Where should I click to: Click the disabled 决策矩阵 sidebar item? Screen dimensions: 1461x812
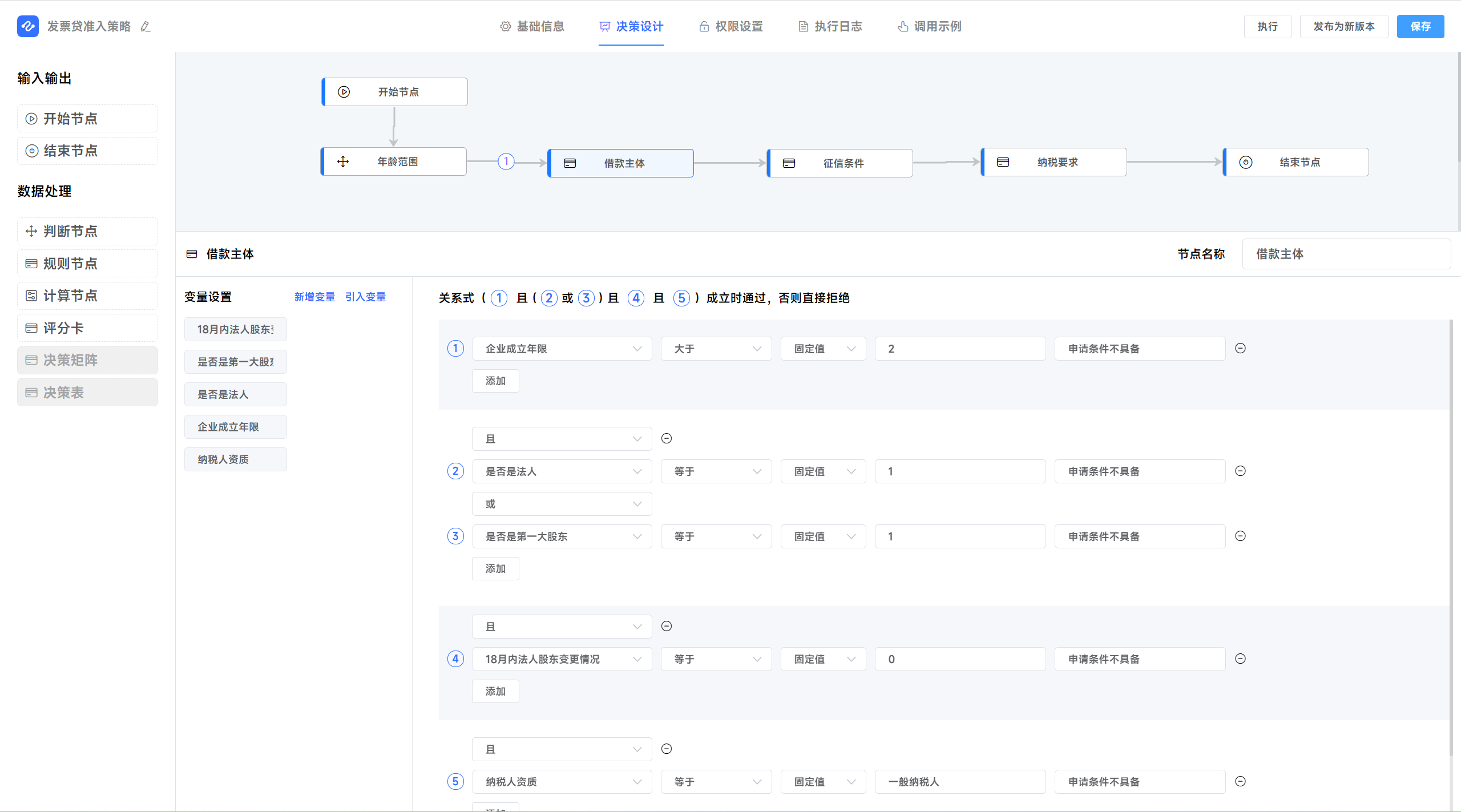tap(87, 360)
